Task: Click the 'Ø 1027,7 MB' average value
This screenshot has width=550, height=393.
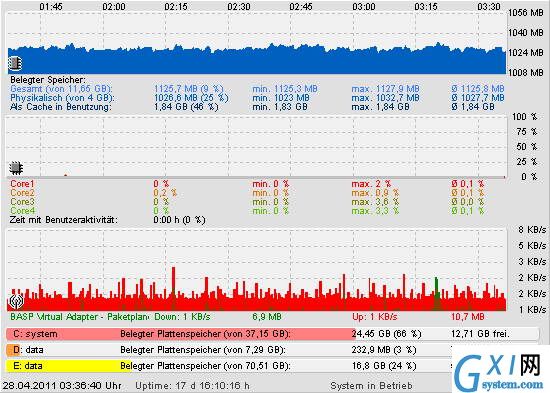Action: [478, 98]
